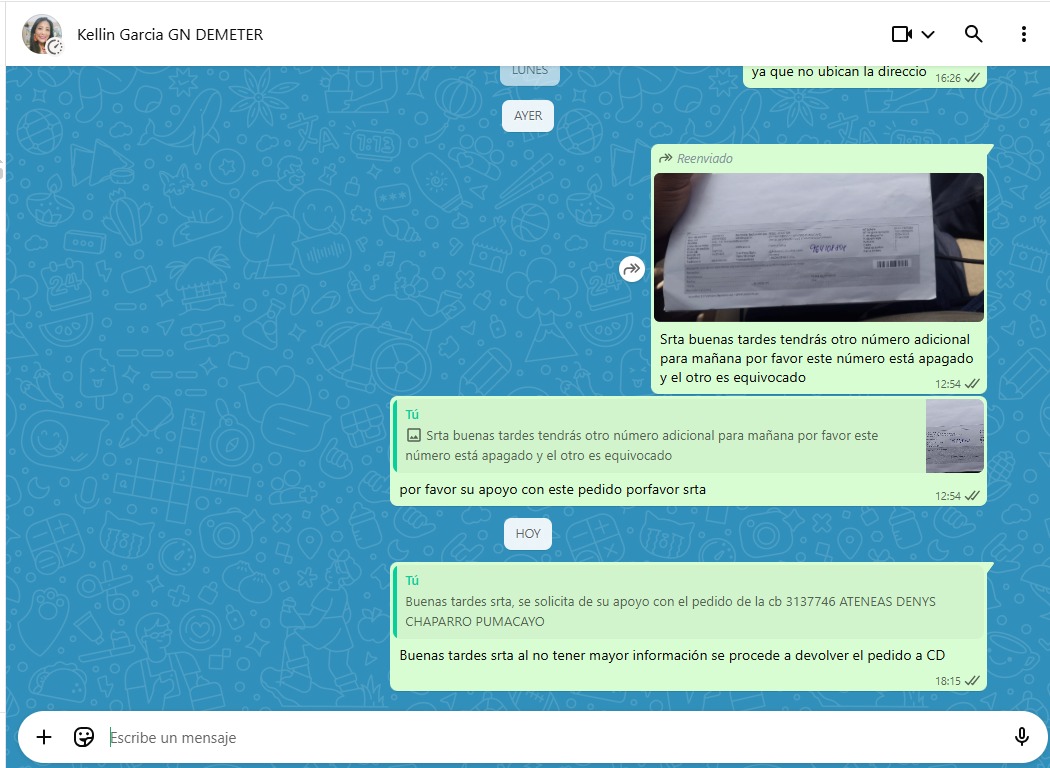Click the AYER date separator
This screenshot has width=1050, height=768.
(528, 116)
